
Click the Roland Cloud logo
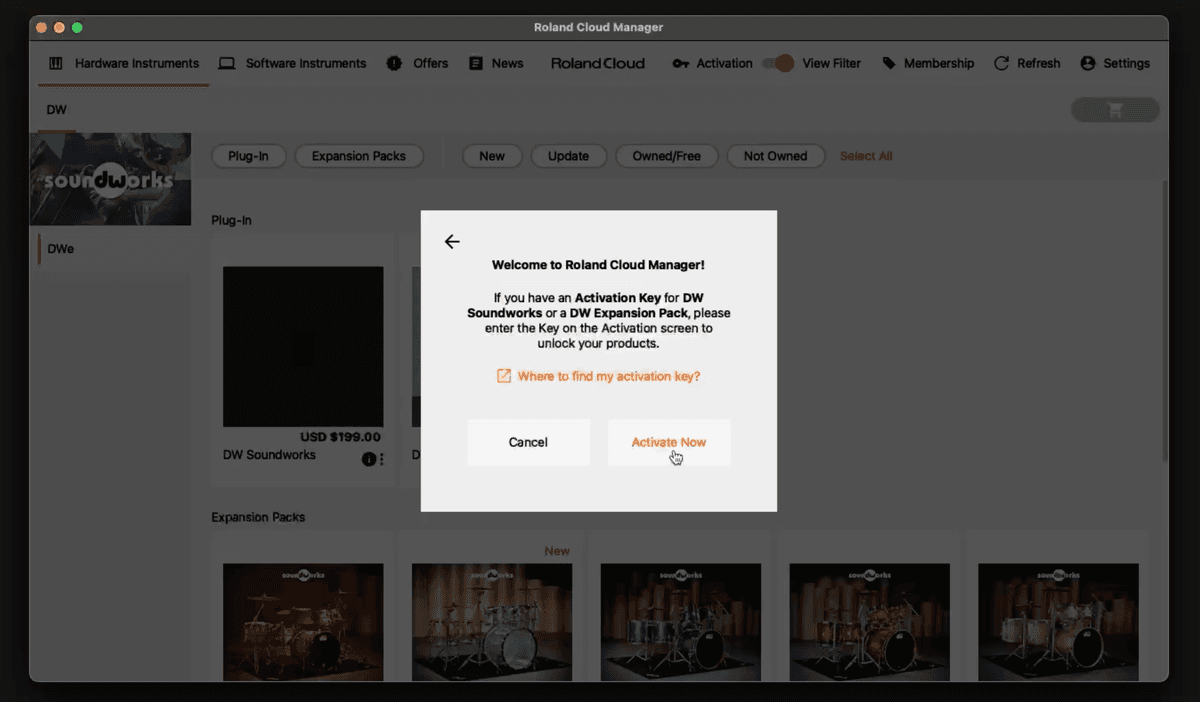[598, 63]
